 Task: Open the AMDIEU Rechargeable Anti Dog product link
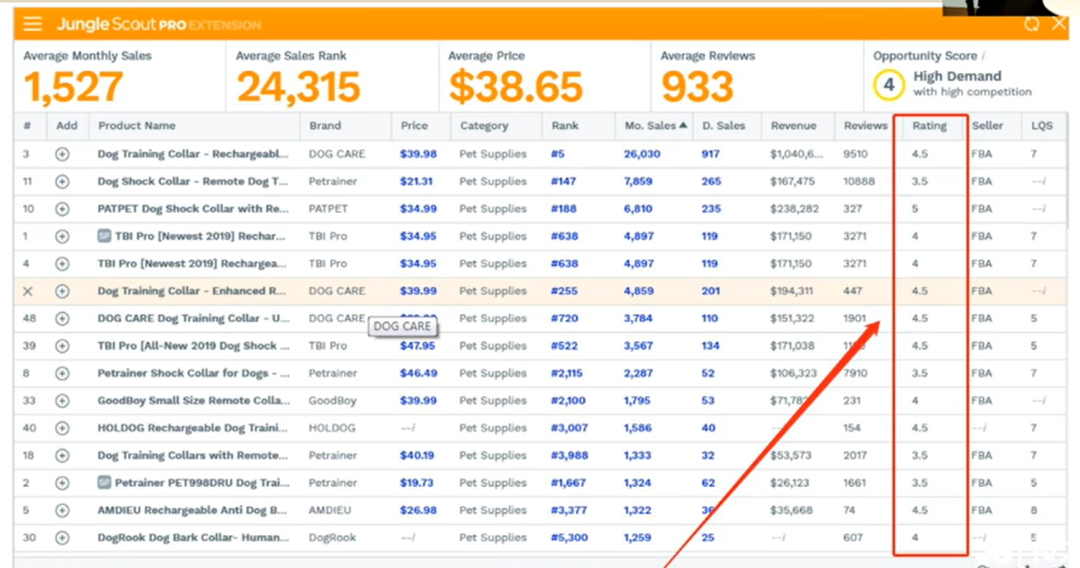pos(192,510)
